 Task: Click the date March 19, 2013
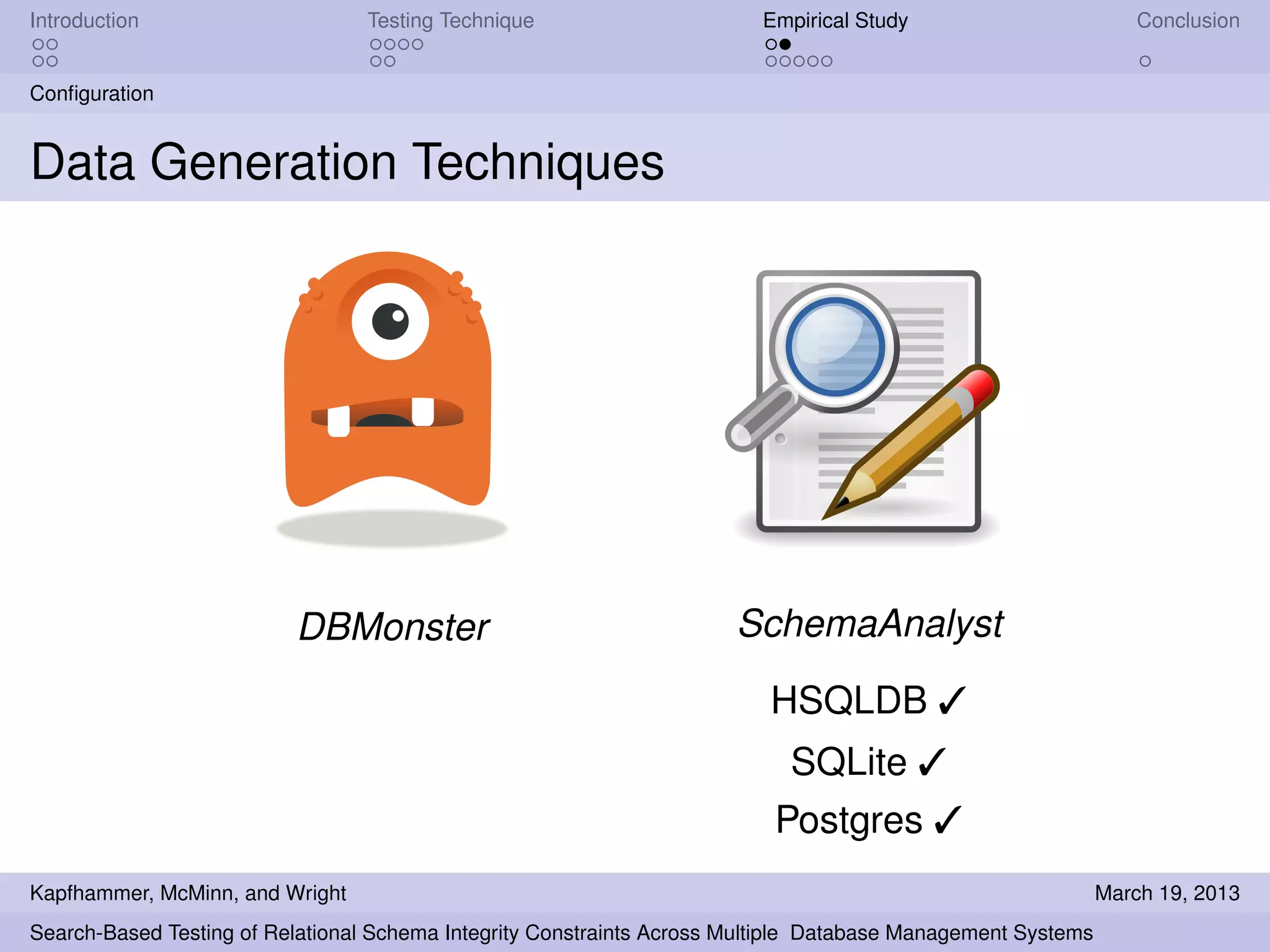(x=1167, y=893)
